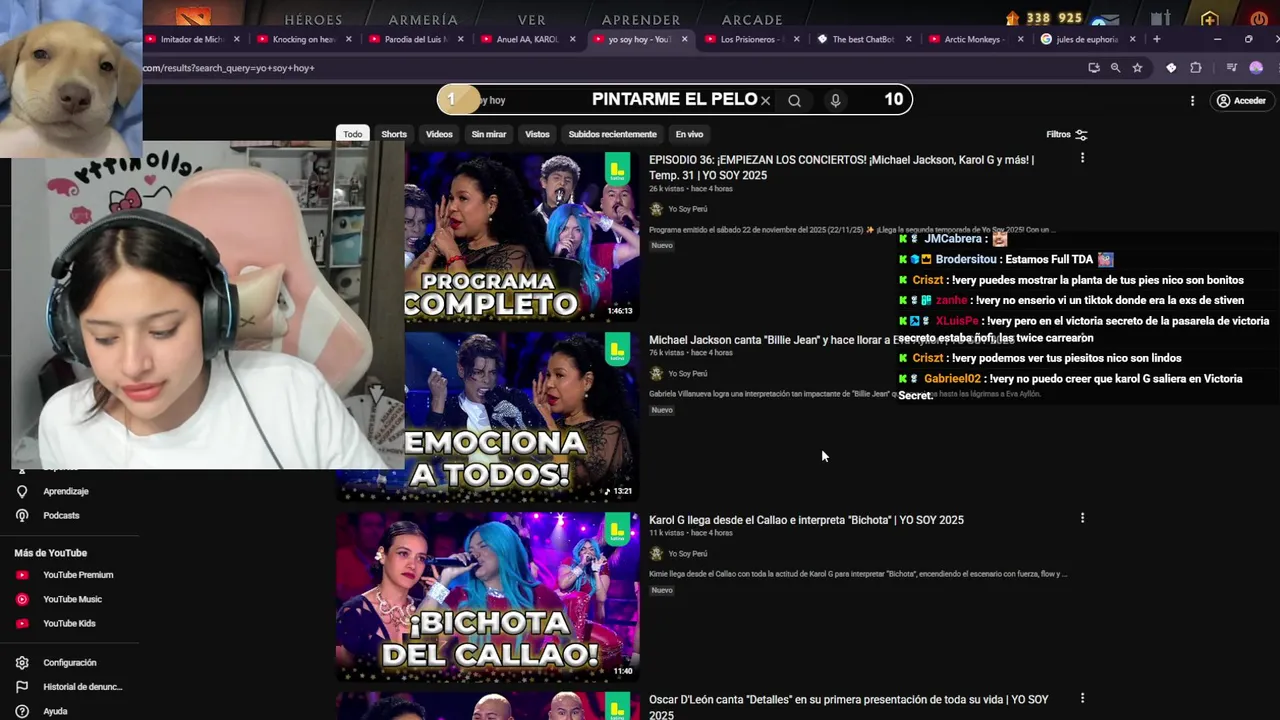
Task: Open the browser profile avatar
Action: tap(1256, 68)
